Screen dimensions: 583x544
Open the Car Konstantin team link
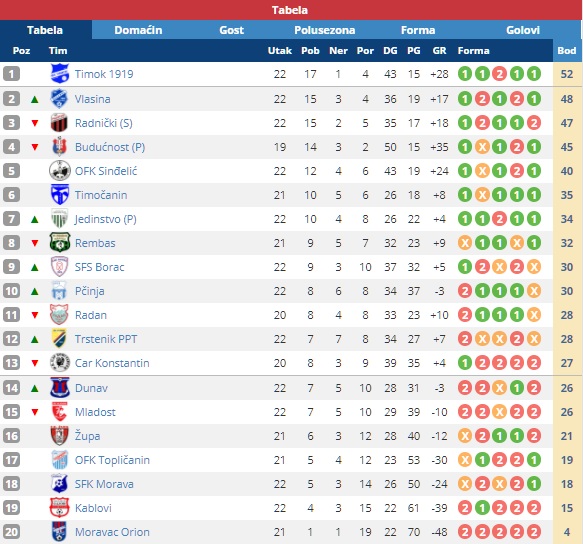[112, 363]
